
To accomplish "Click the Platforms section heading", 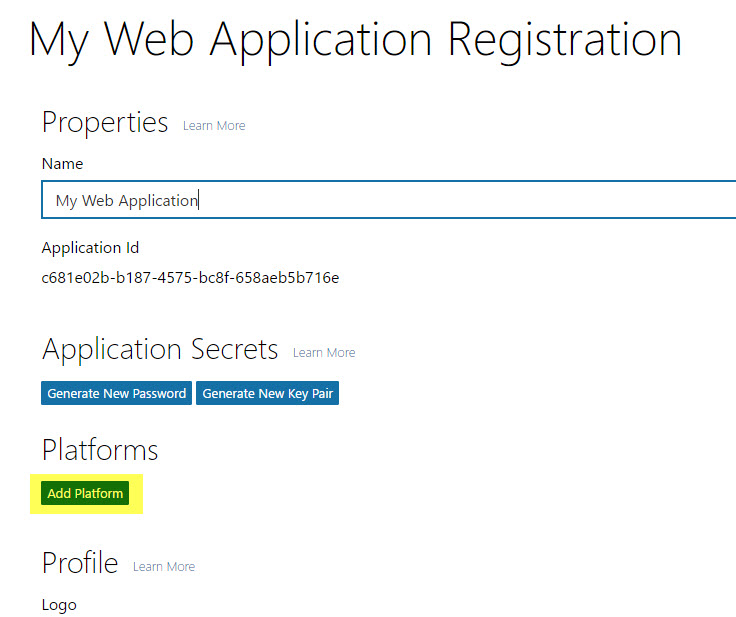I will [100, 450].
